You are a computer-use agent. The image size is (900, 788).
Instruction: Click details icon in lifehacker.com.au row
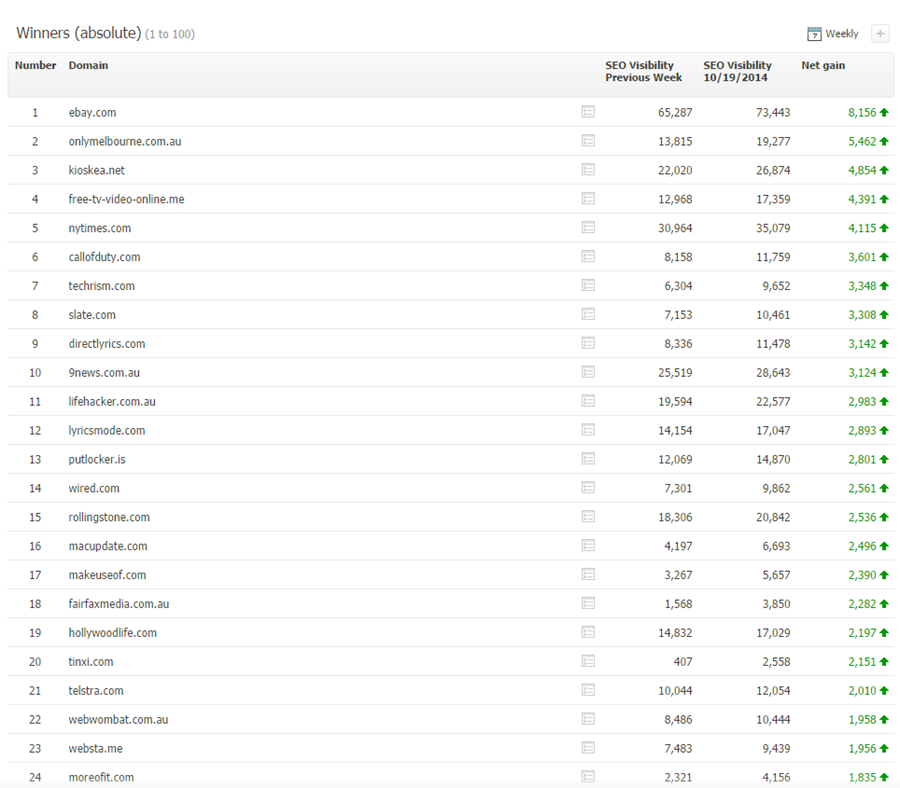tap(588, 402)
